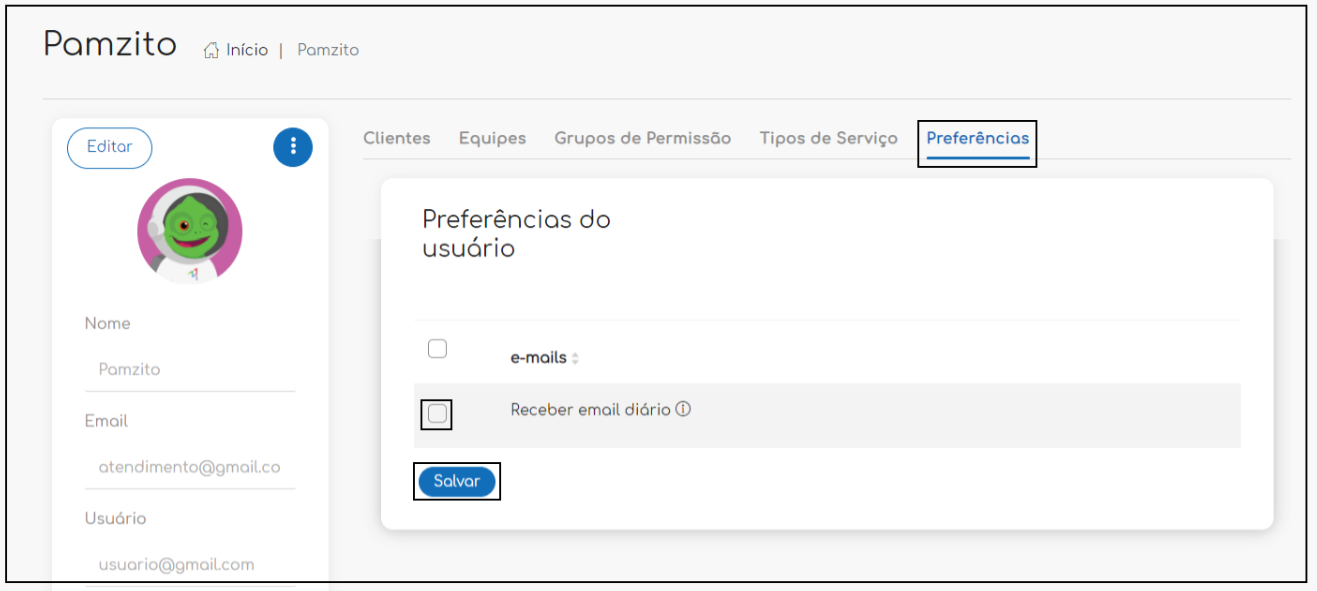Viewport: 1317px width, 591px height.
Task: Click the Nome input field
Action: click(190, 369)
